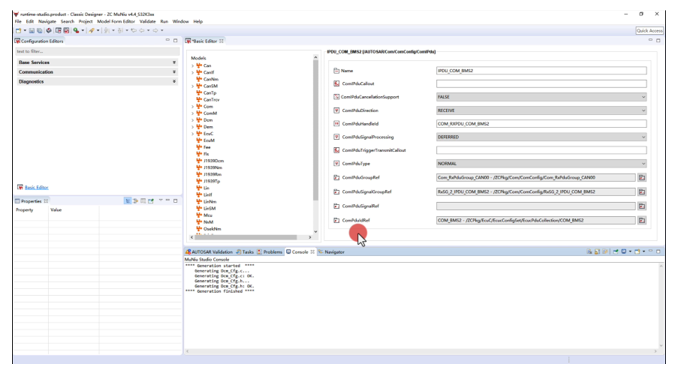Image resolution: width=681 pixels, height=371 pixels.
Task: Open browse button for ComIPduGroupRef
Action: [x=641, y=177]
